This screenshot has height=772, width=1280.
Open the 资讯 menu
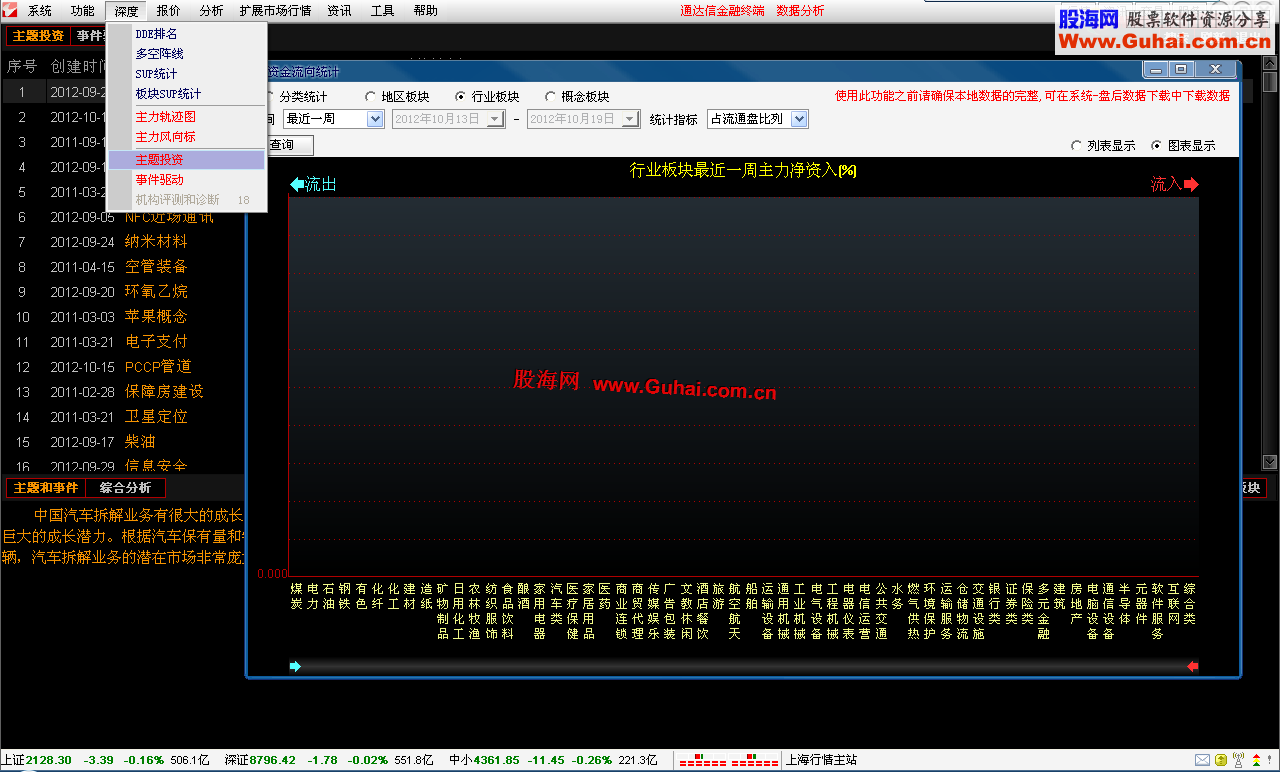pos(339,11)
